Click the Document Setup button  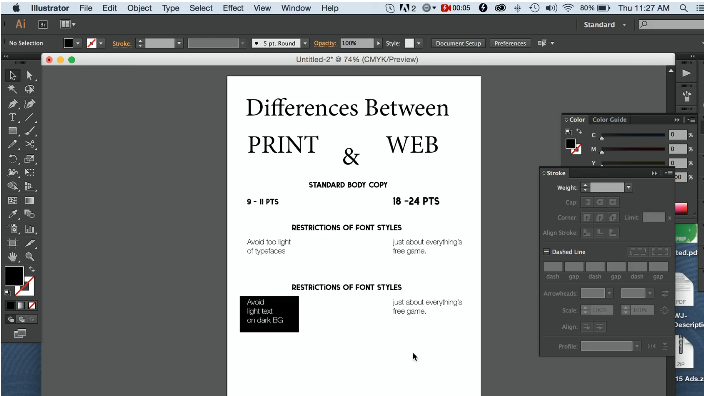pyautogui.click(x=458, y=44)
